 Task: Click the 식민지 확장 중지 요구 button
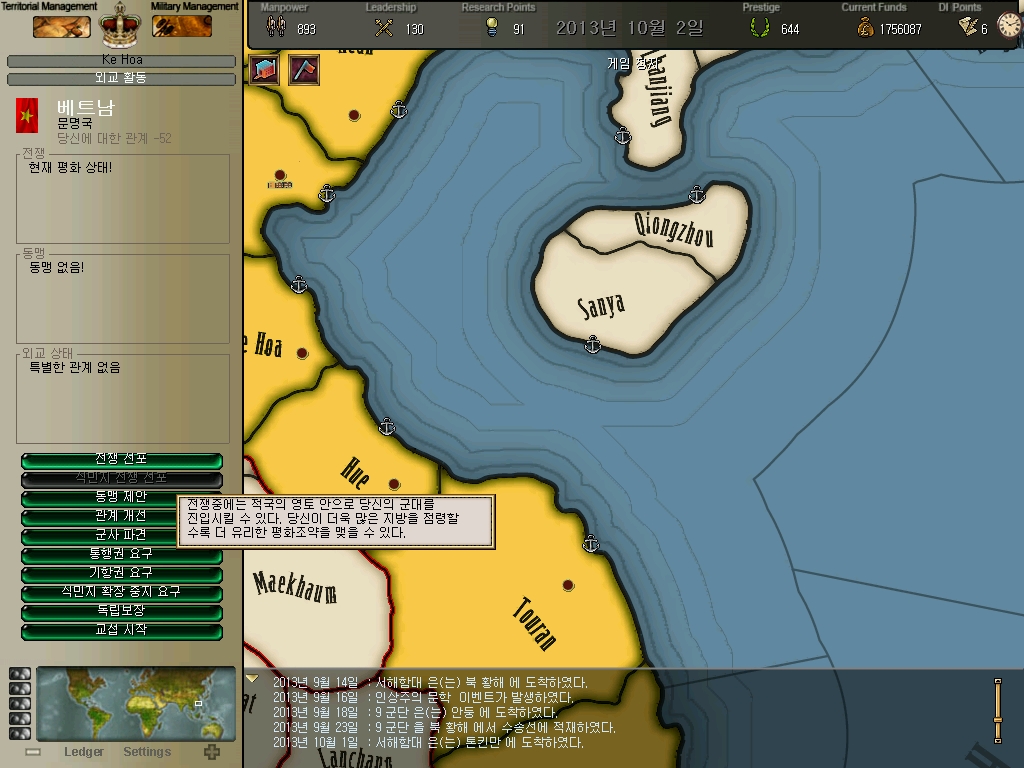tap(121, 592)
